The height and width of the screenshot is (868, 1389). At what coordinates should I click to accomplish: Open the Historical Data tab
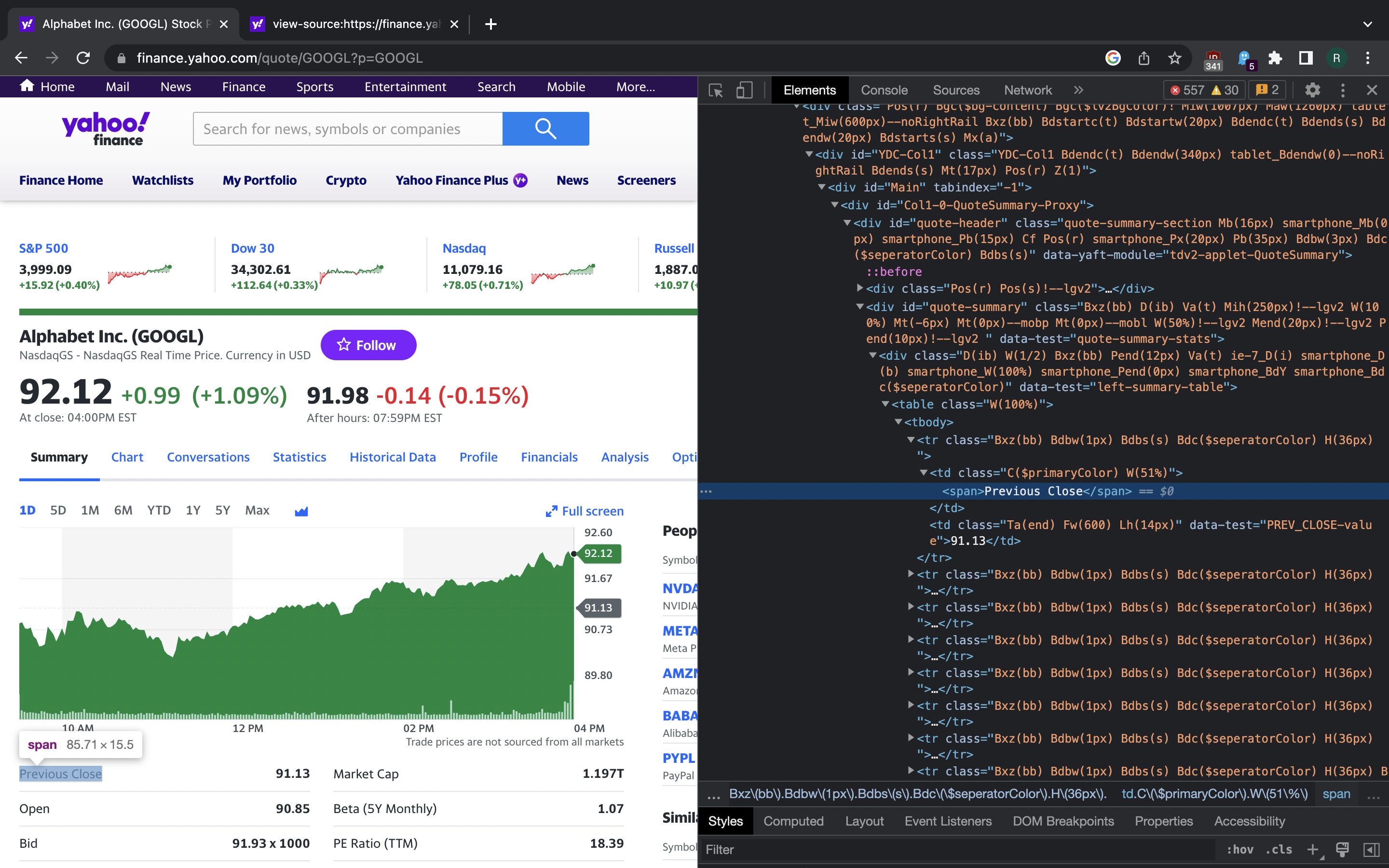[x=393, y=457]
